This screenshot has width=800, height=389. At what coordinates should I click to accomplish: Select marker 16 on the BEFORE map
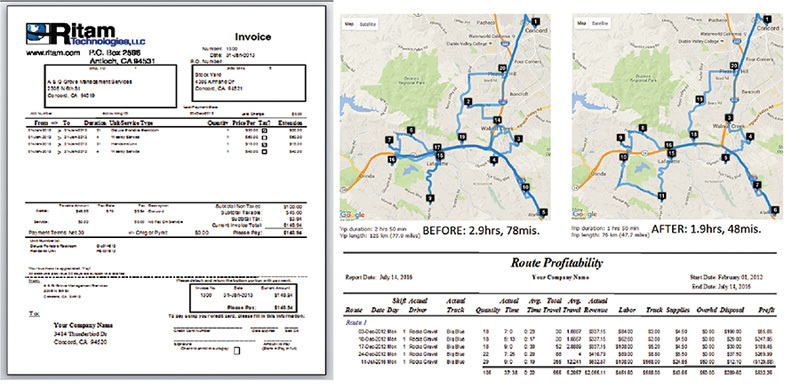tap(392, 160)
